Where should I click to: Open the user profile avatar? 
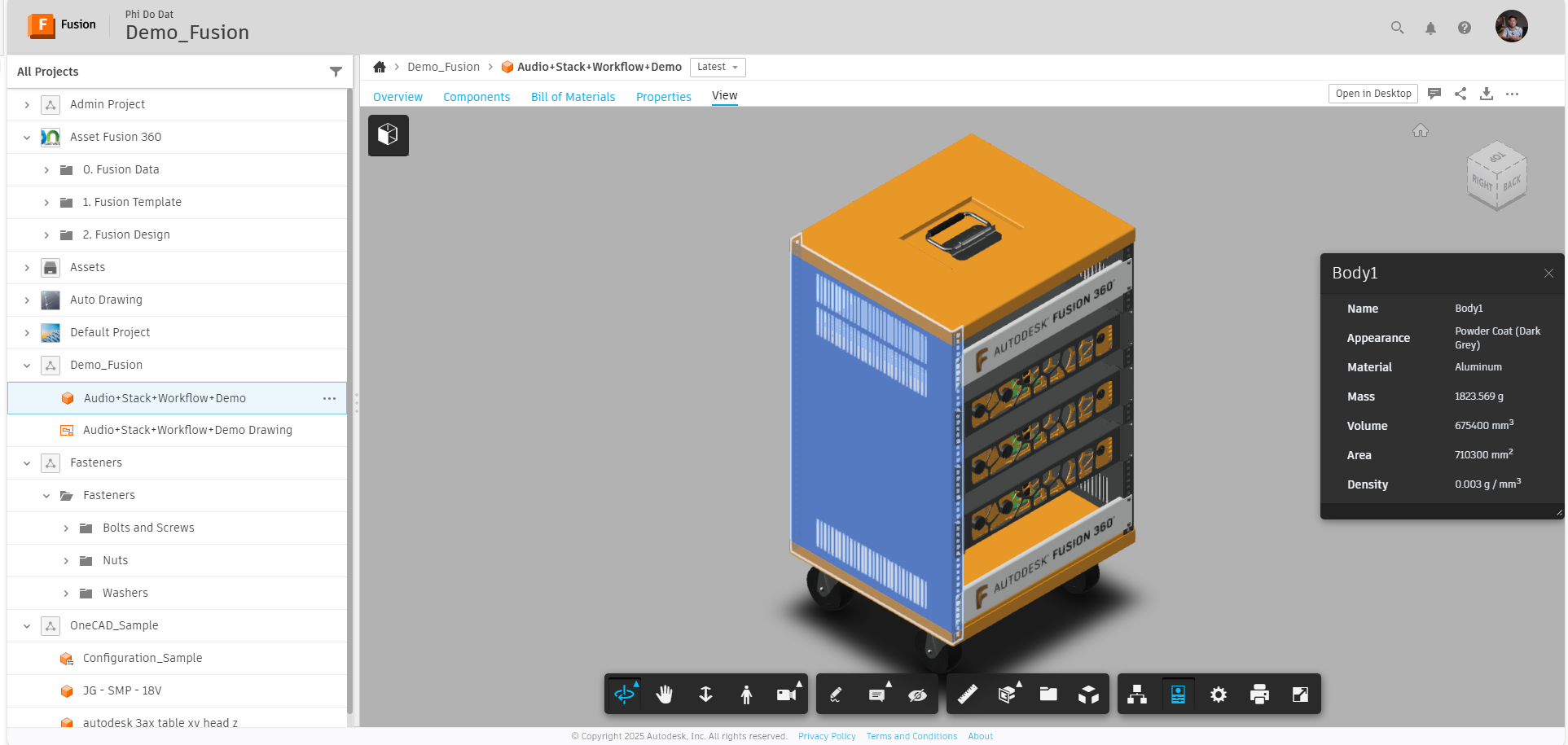[x=1511, y=26]
